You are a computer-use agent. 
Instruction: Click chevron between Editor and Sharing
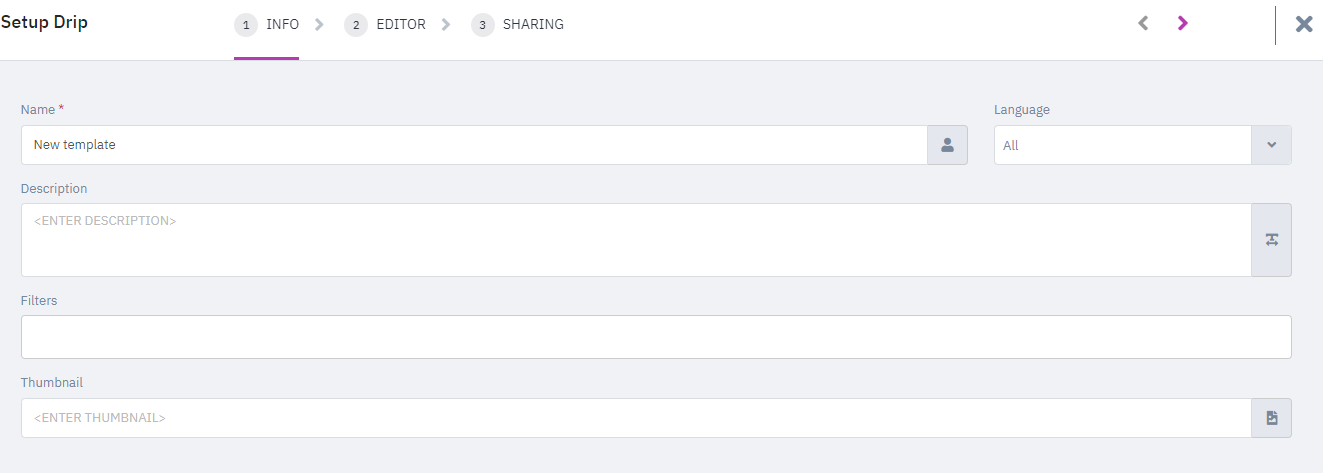tap(446, 25)
